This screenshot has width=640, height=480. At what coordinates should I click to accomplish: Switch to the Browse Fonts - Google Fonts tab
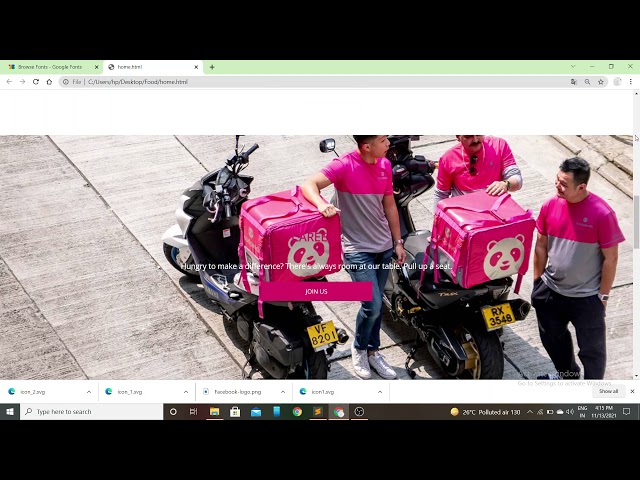[51, 67]
